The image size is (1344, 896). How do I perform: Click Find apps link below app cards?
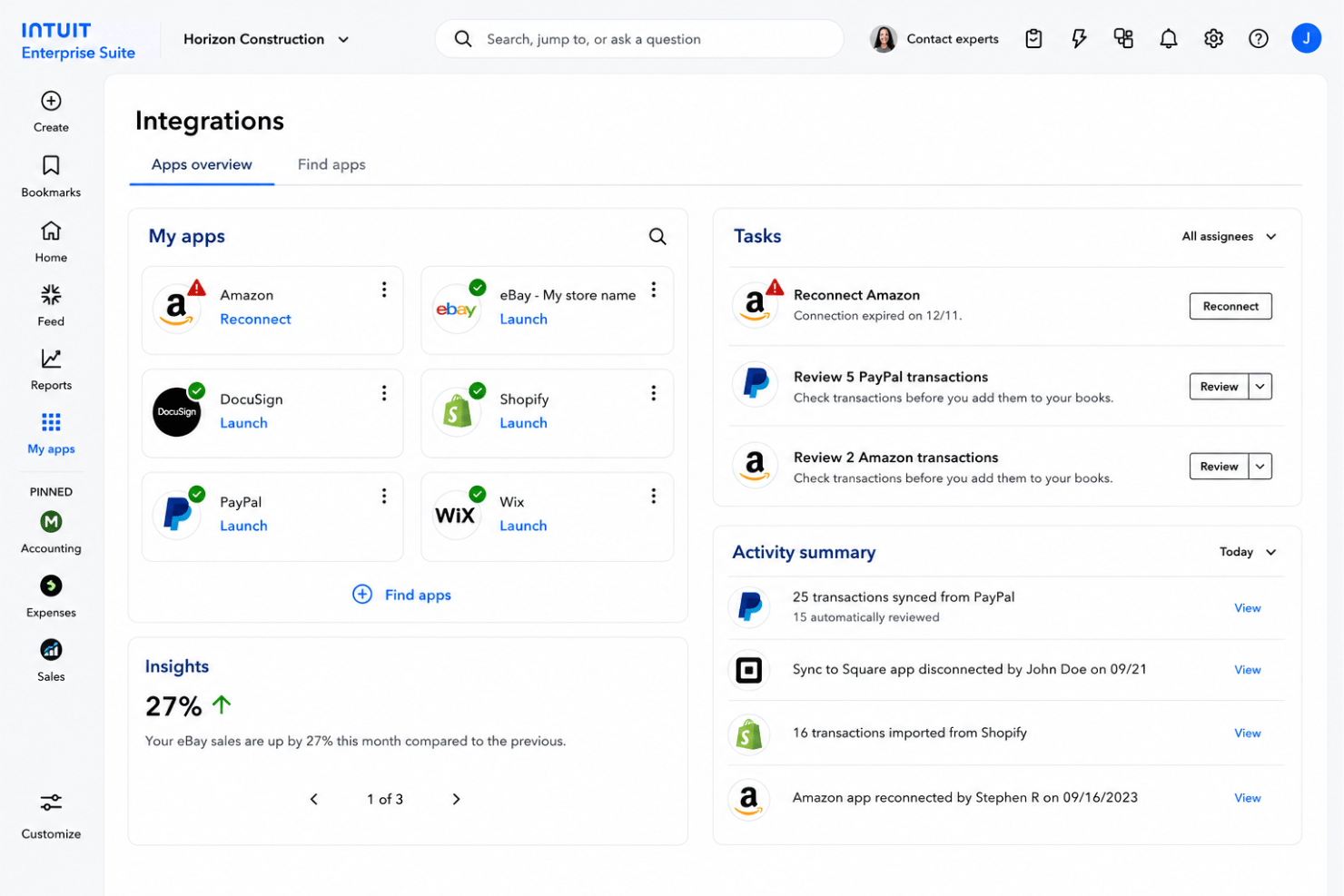tap(401, 595)
